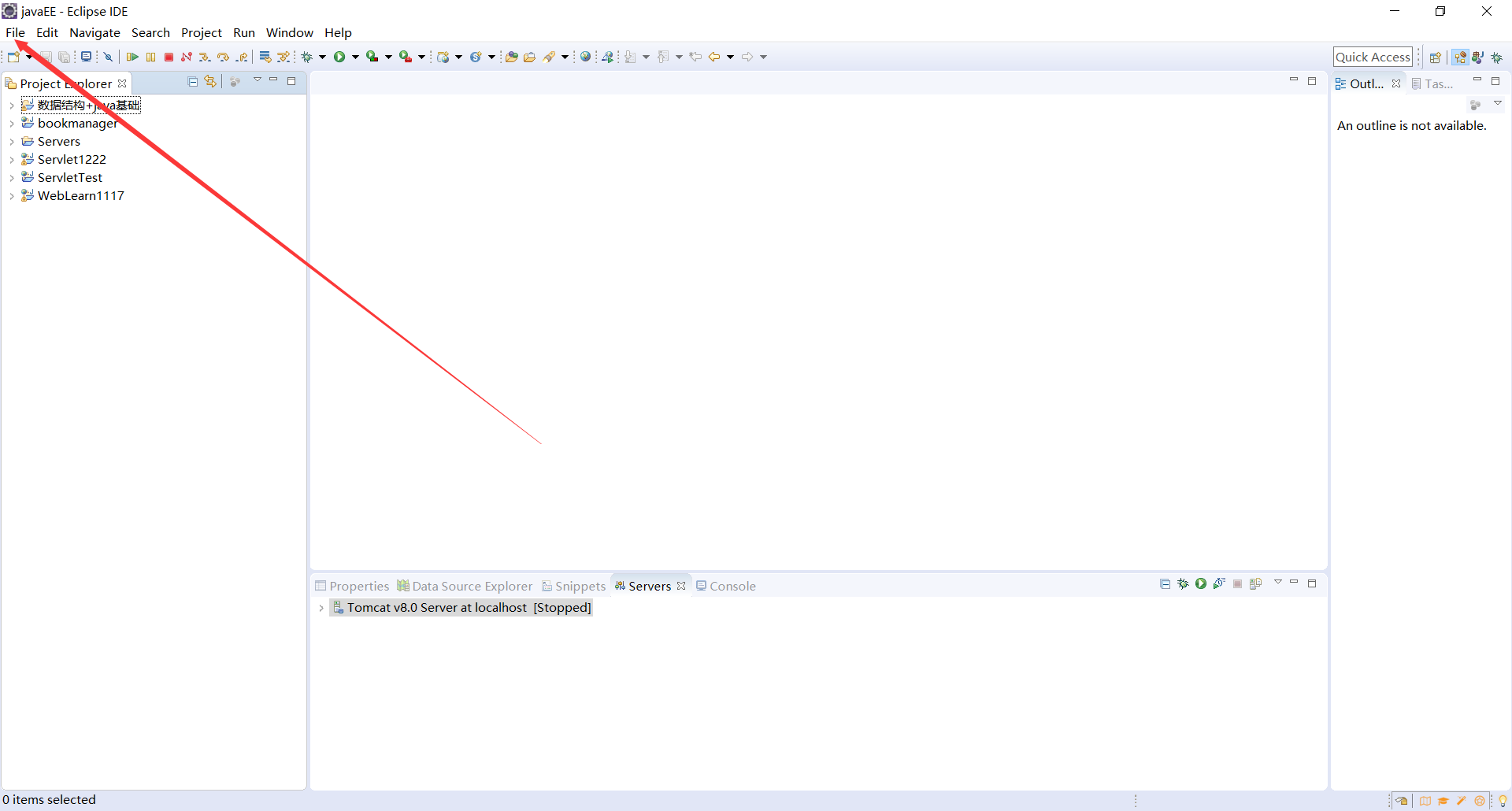
Task: Click Use Step Filters icon
Action: point(283,57)
